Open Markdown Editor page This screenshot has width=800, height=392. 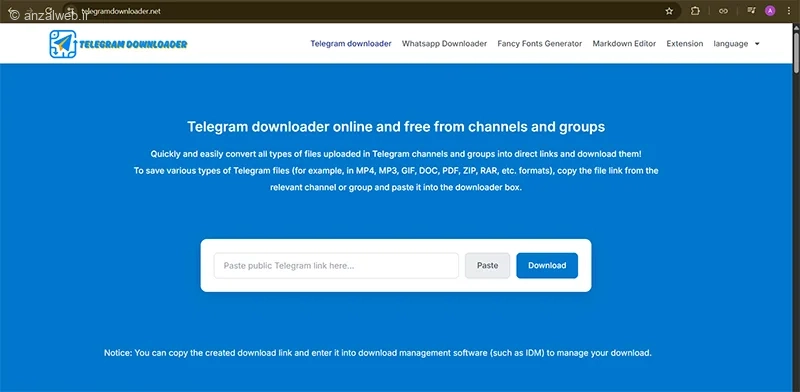click(x=624, y=44)
